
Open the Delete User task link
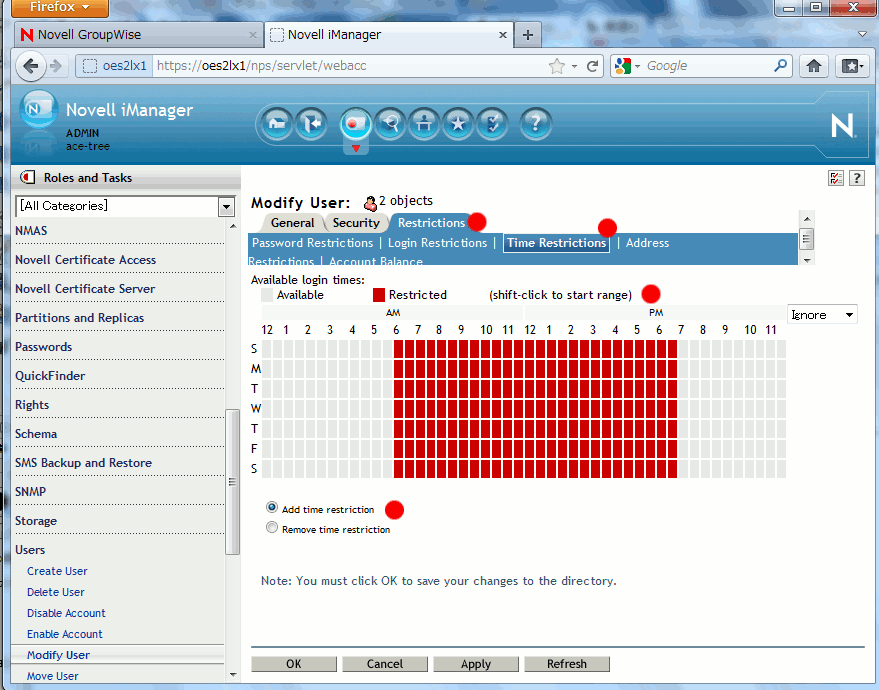point(55,592)
